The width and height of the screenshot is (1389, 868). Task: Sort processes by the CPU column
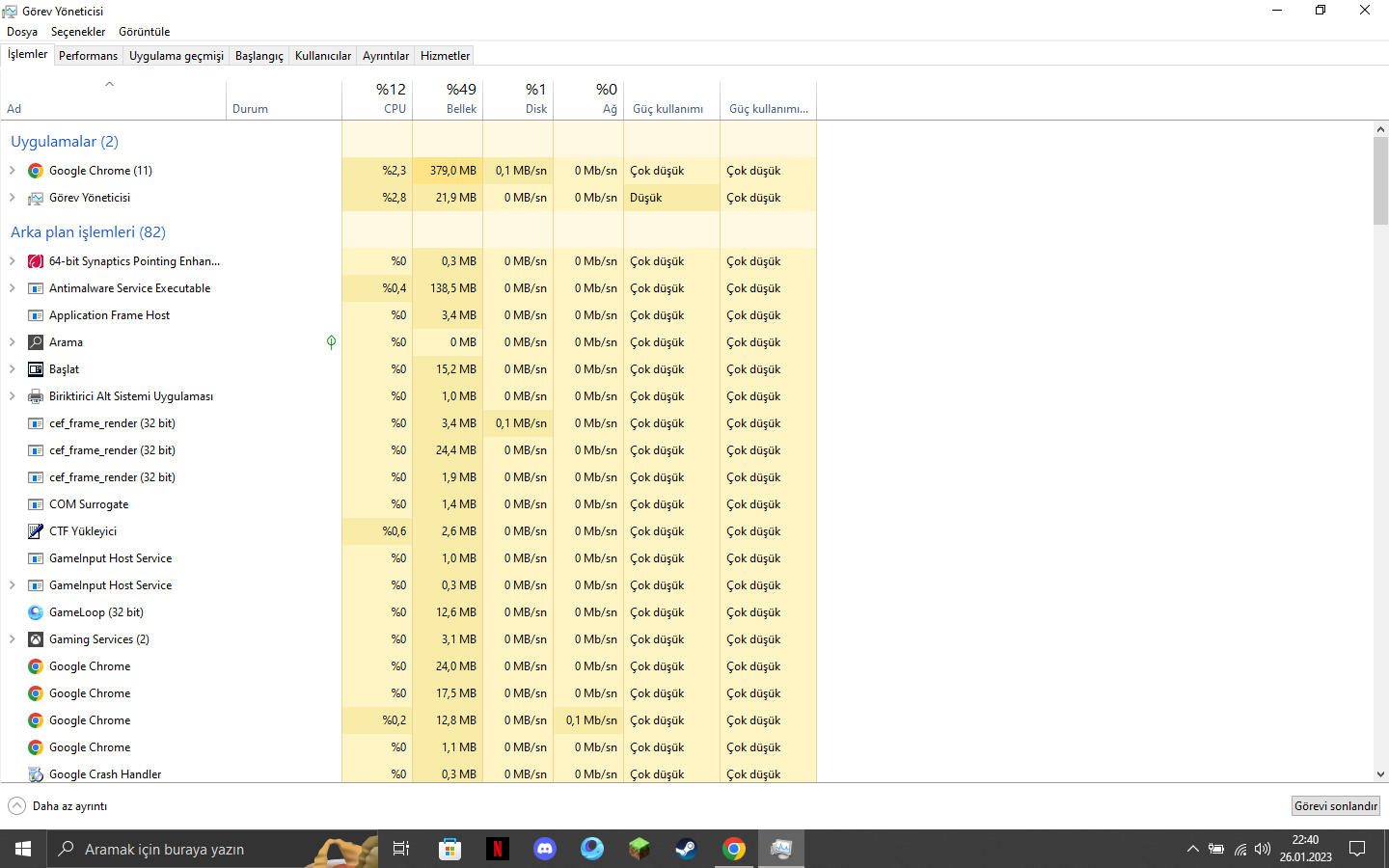(x=377, y=99)
